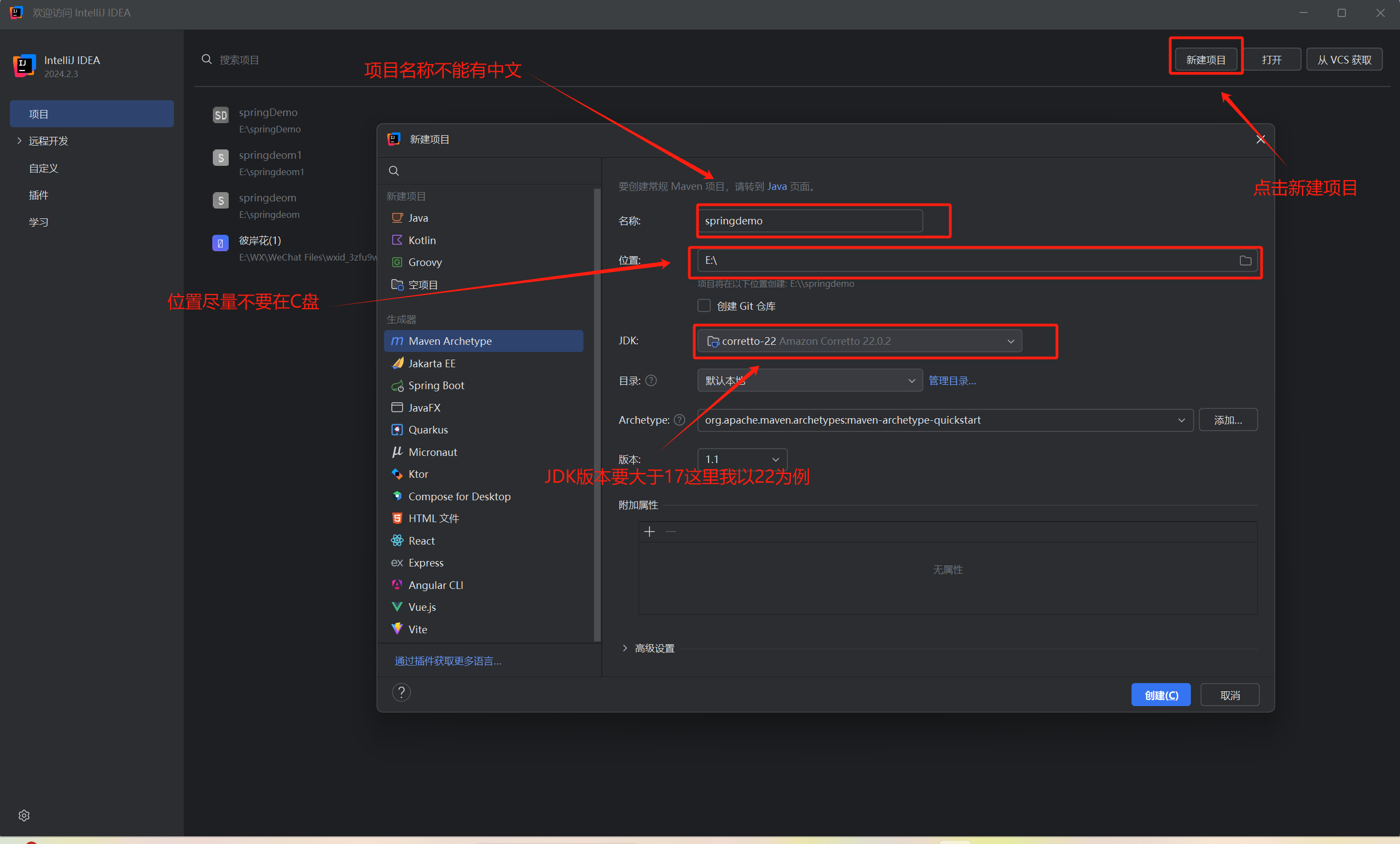
Task: Choose the React generator icon
Action: point(397,541)
